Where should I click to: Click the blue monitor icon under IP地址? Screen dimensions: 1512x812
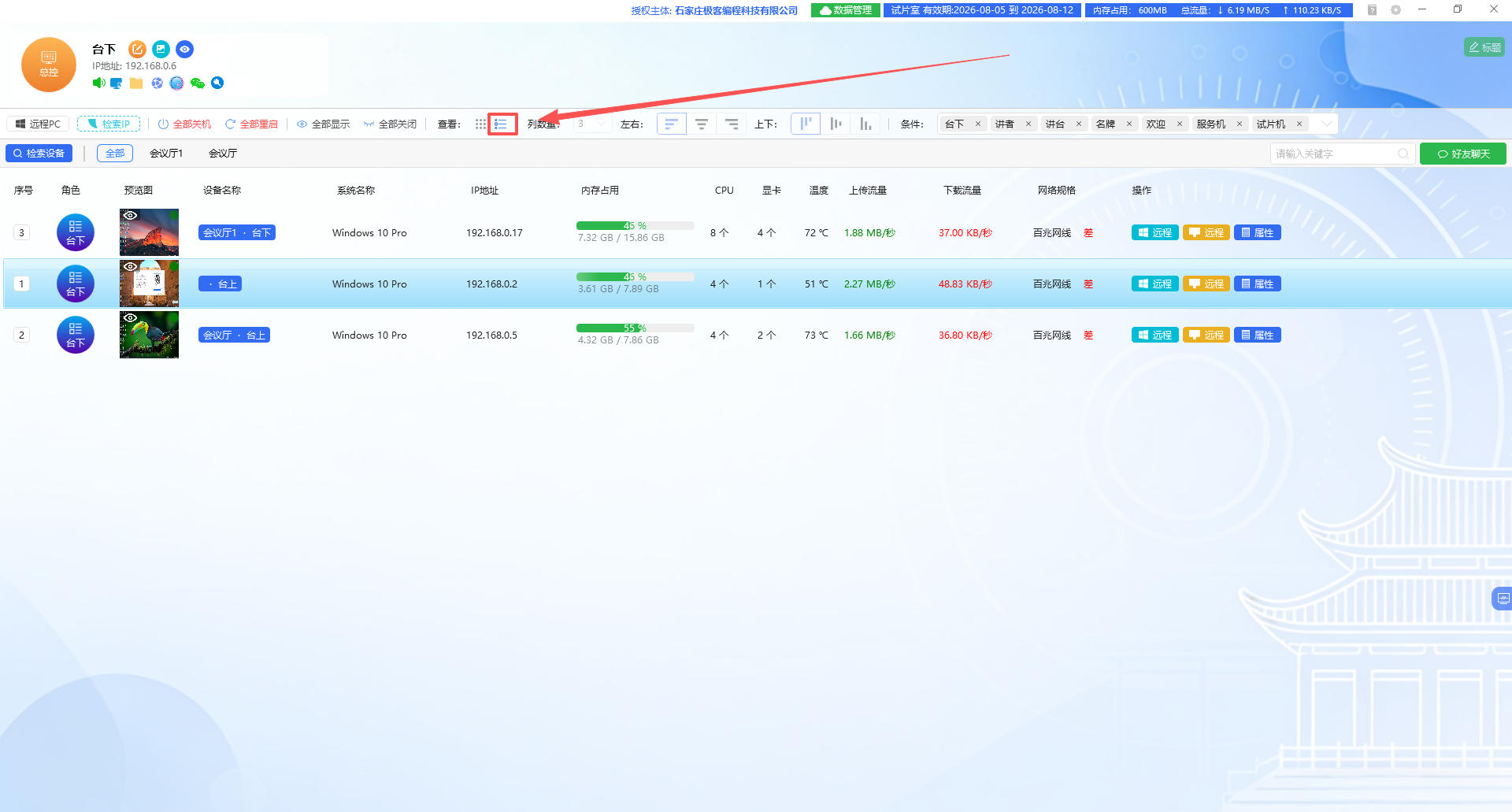[x=117, y=83]
